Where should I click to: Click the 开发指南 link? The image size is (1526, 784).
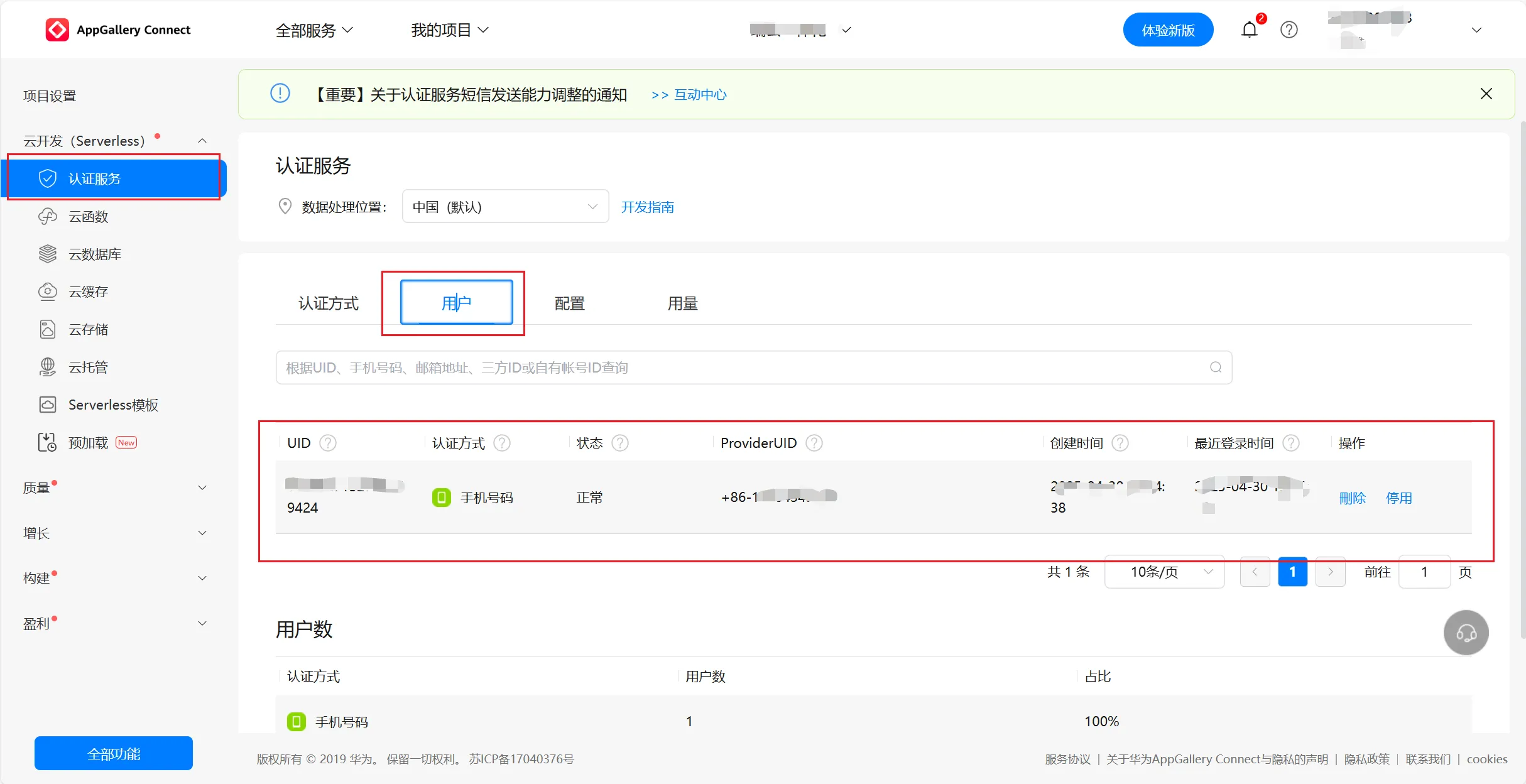[x=647, y=207]
